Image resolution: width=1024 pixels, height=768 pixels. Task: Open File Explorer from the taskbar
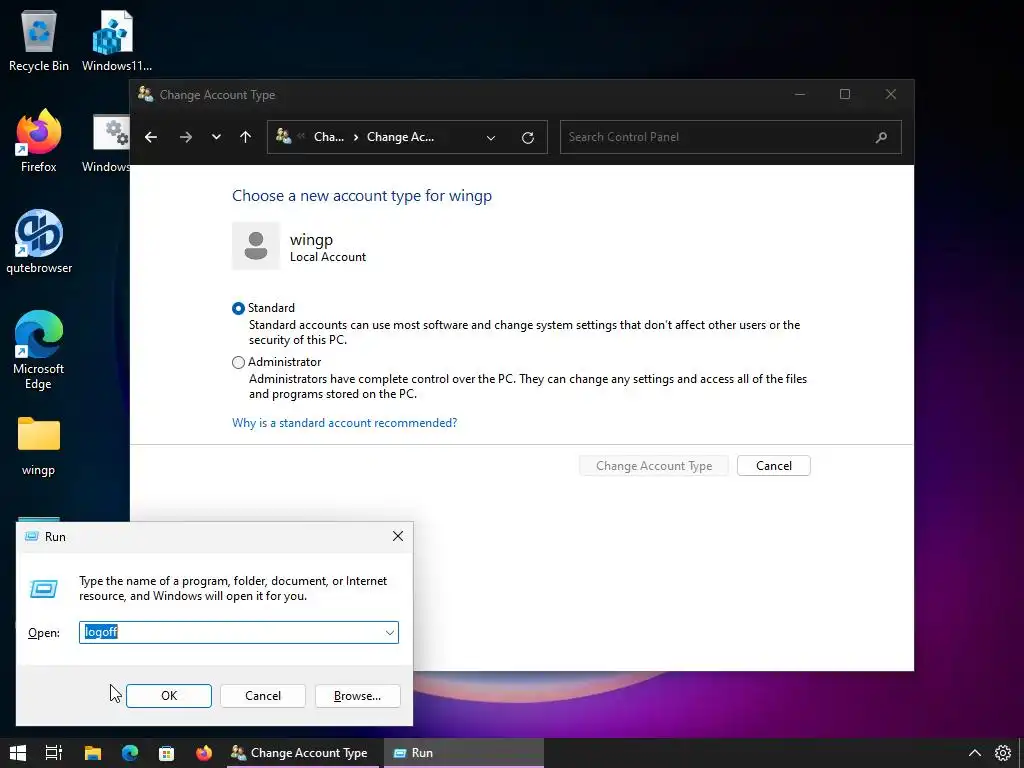click(93, 753)
